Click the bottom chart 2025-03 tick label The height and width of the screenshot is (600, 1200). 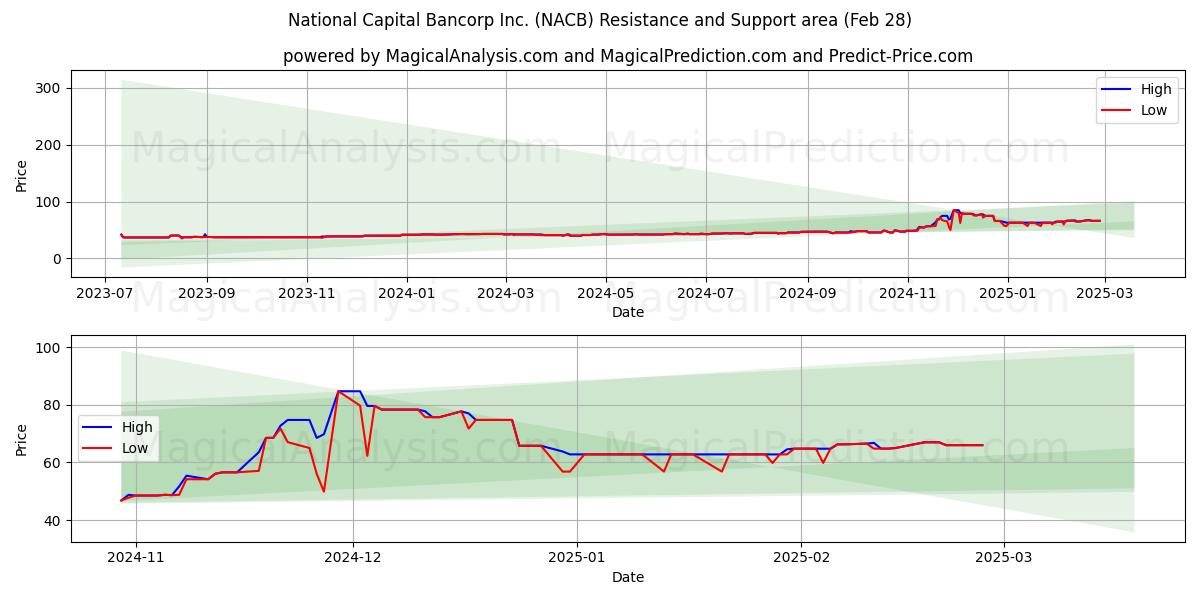(1005, 558)
